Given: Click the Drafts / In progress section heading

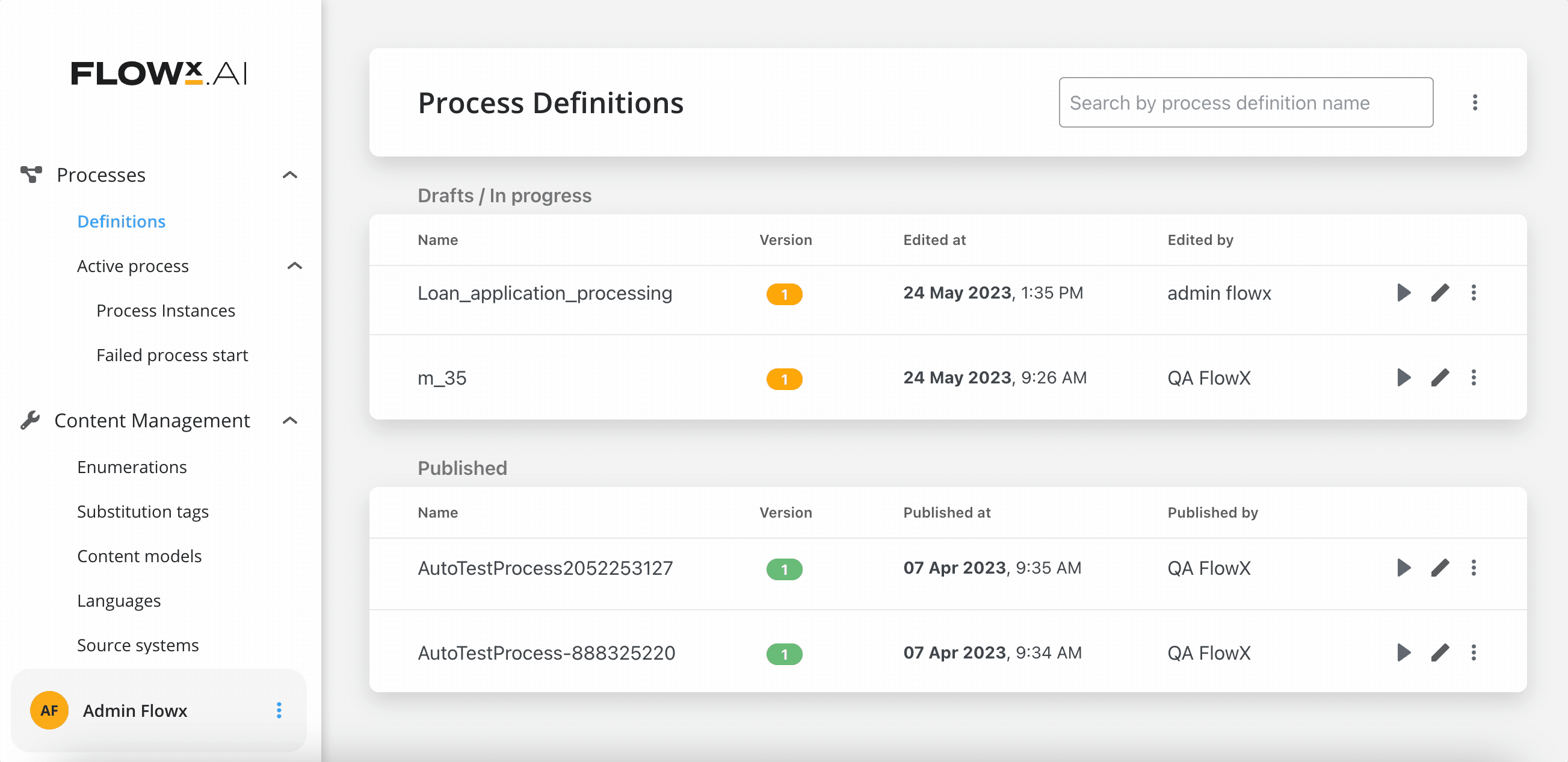Looking at the screenshot, I should tap(504, 195).
